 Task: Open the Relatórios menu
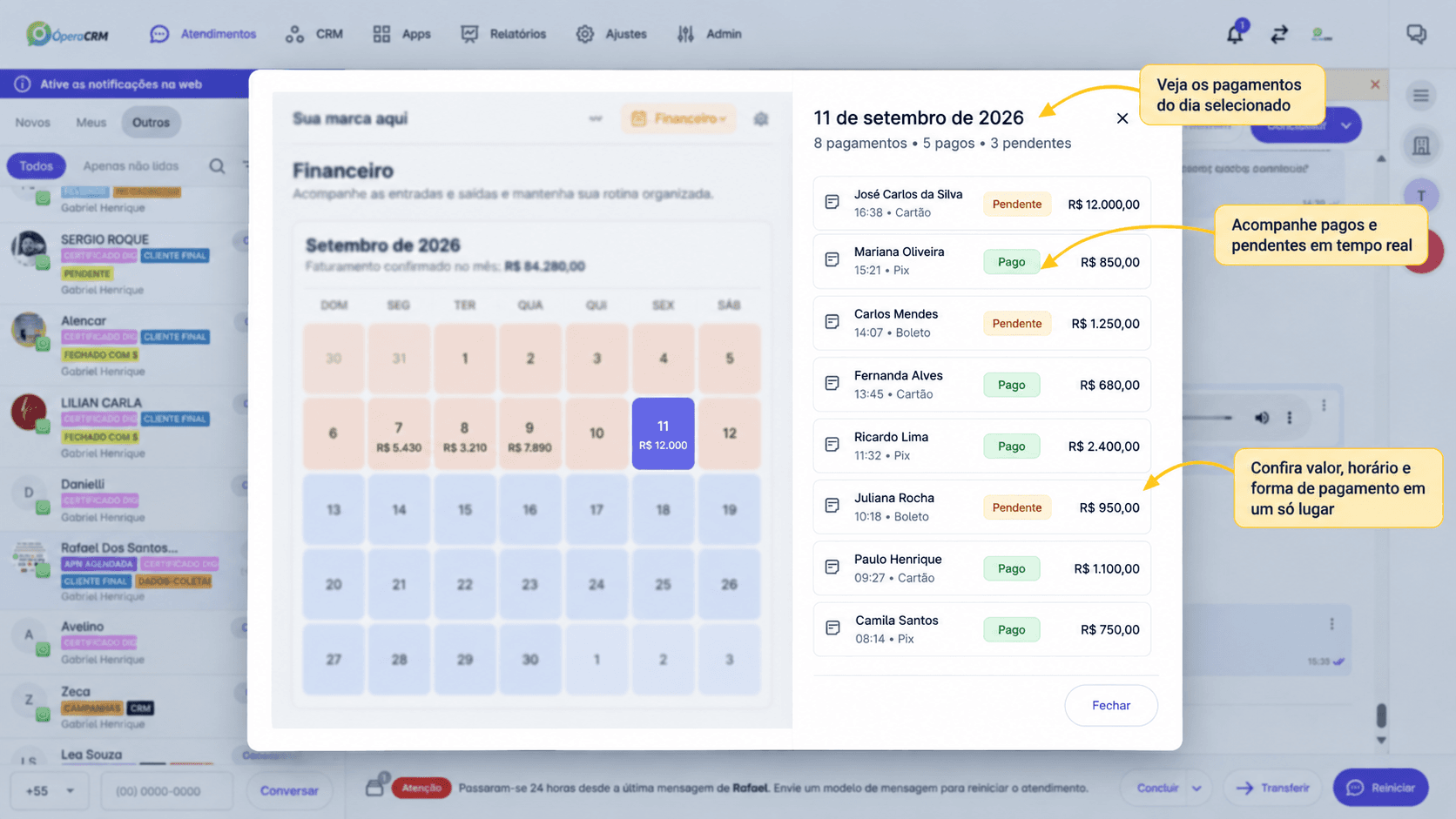tap(503, 34)
